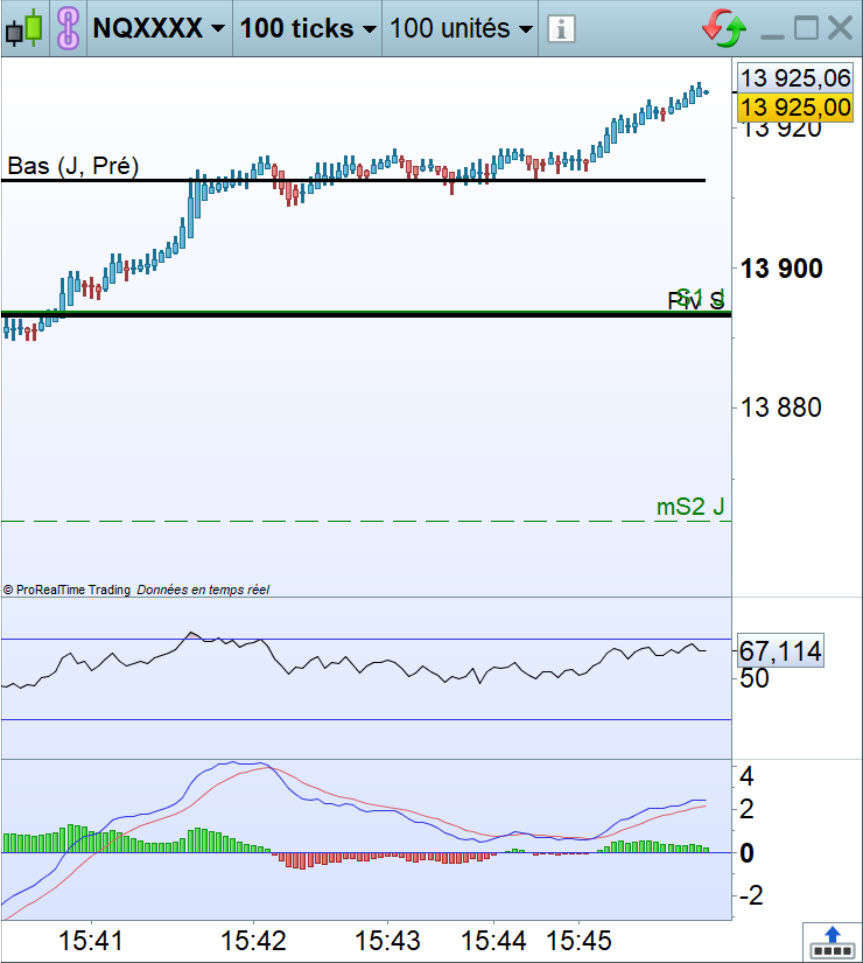
Task: Click the Piv S pivot label
Action: coord(695,301)
